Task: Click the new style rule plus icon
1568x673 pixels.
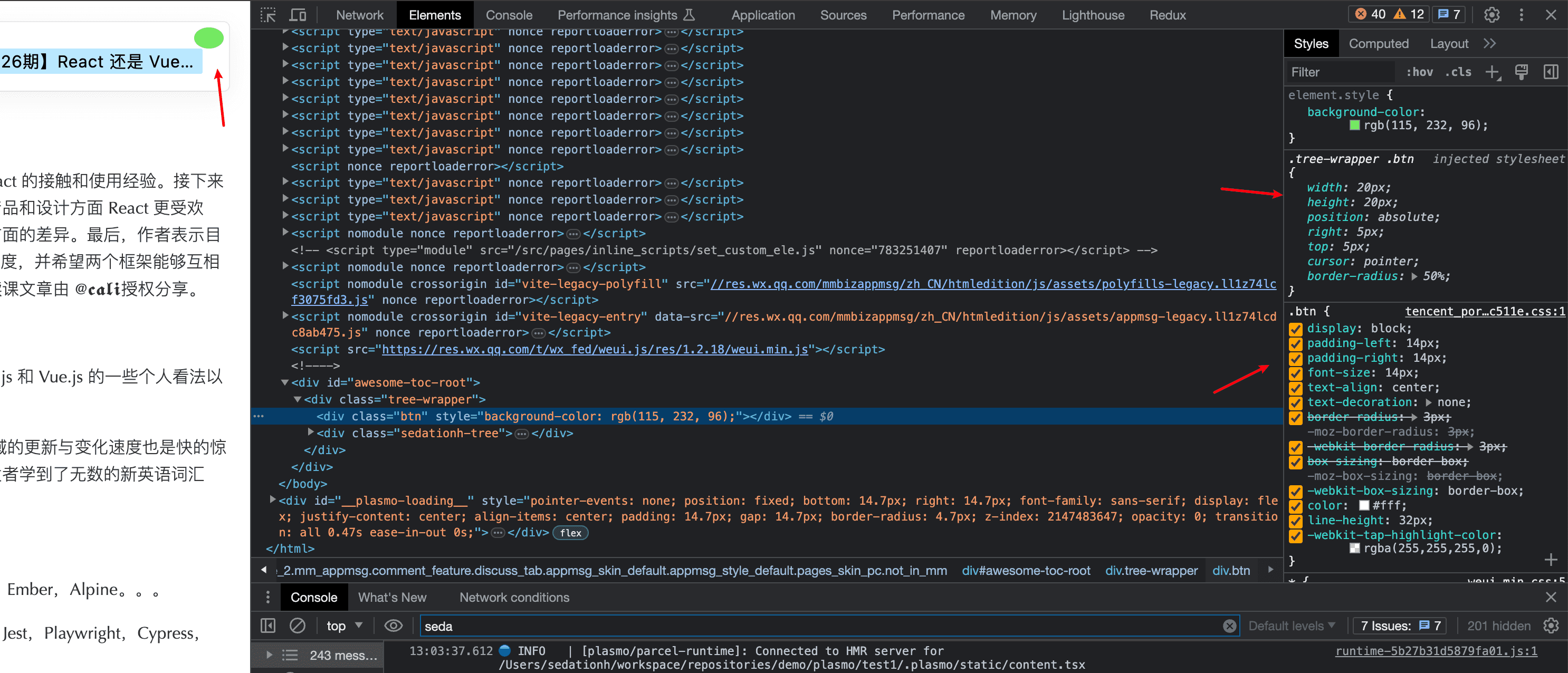Action: pyautogui.click(x=1492, y=72)
